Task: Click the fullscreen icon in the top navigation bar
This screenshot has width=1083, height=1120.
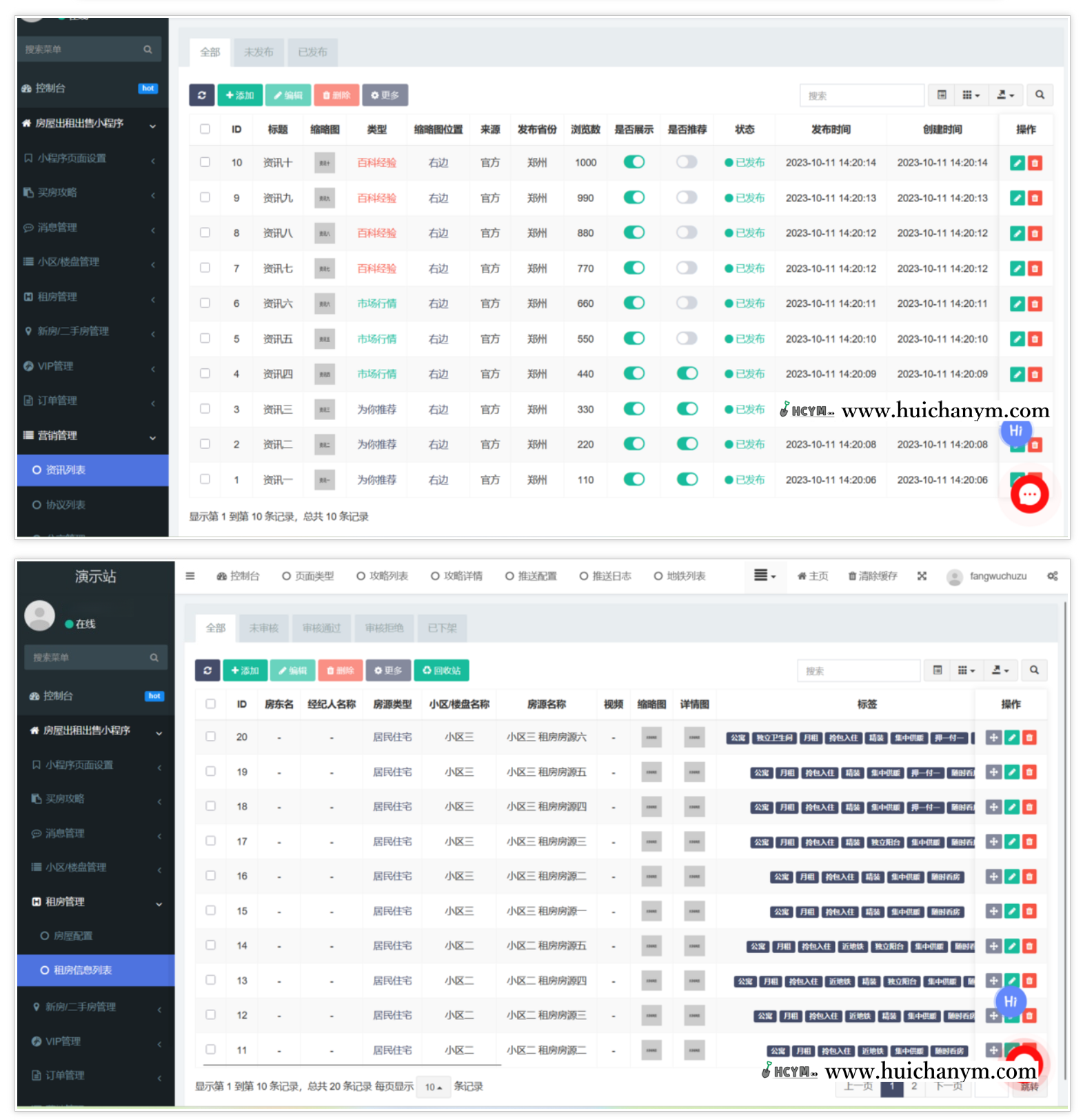Action: [x=922, y=577]
